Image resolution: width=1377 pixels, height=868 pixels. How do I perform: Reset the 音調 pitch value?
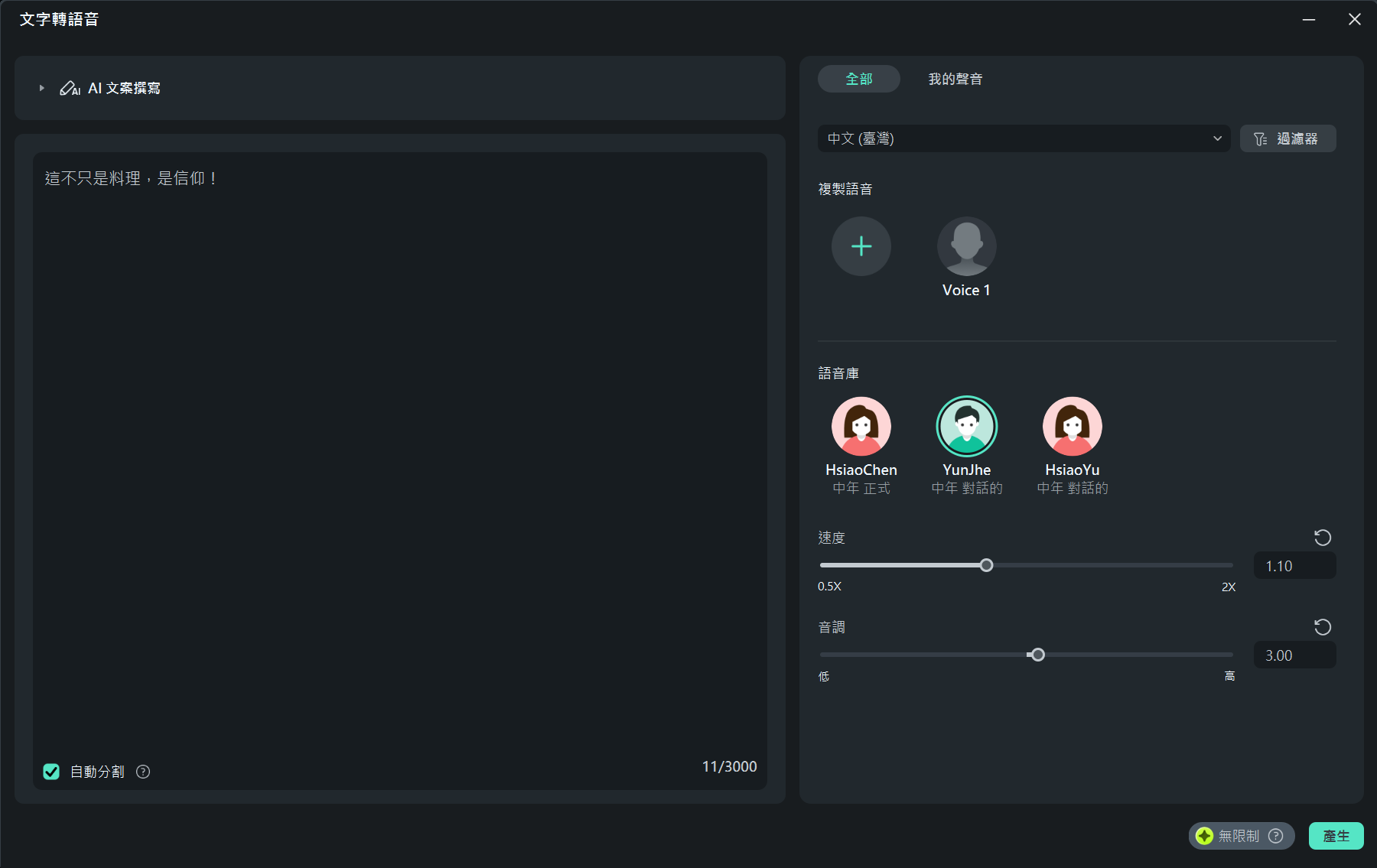pyautogui.click(x=1323, y=627)
